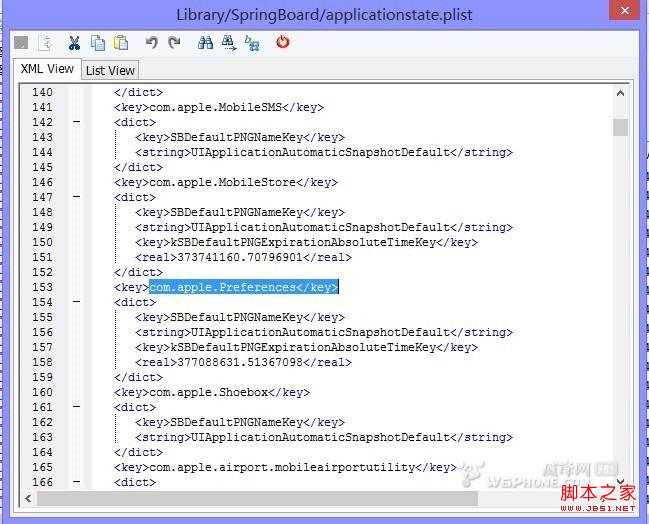Cut selection with scissors icon
The width and height of the screenshot is (649, 524).
coord(74,43)
